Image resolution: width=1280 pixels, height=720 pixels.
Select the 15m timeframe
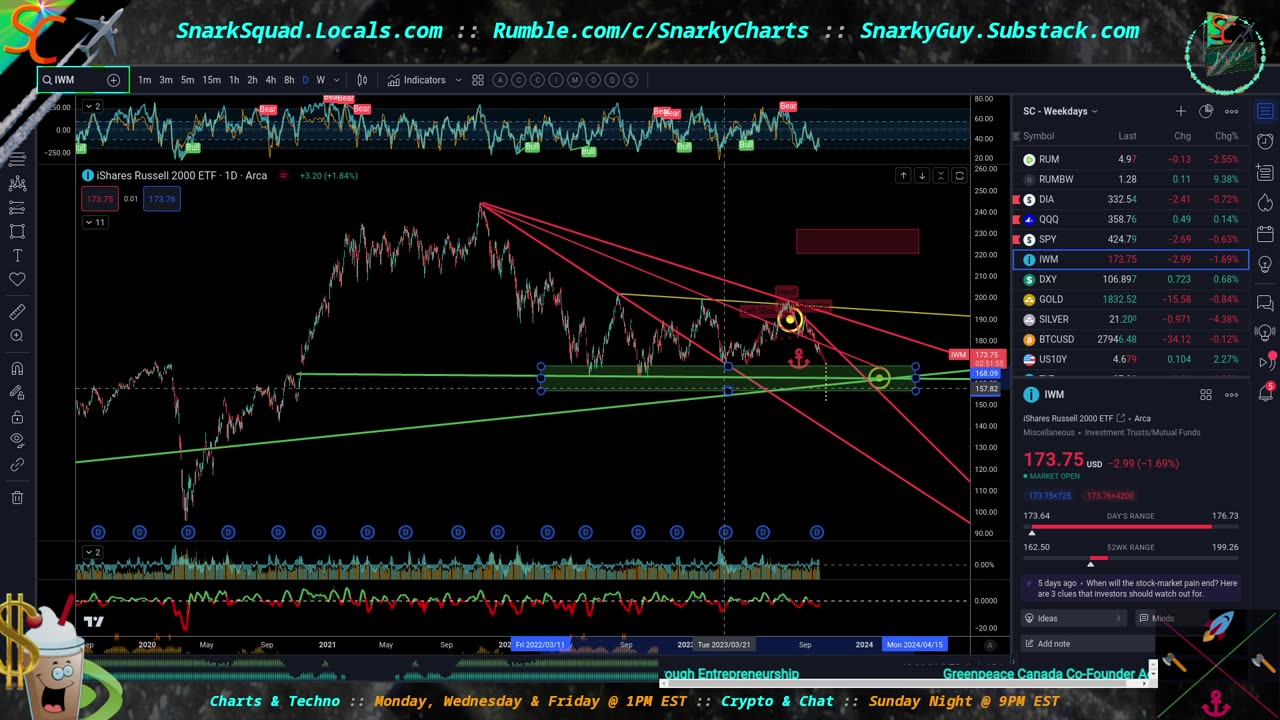tap(211, 80)
